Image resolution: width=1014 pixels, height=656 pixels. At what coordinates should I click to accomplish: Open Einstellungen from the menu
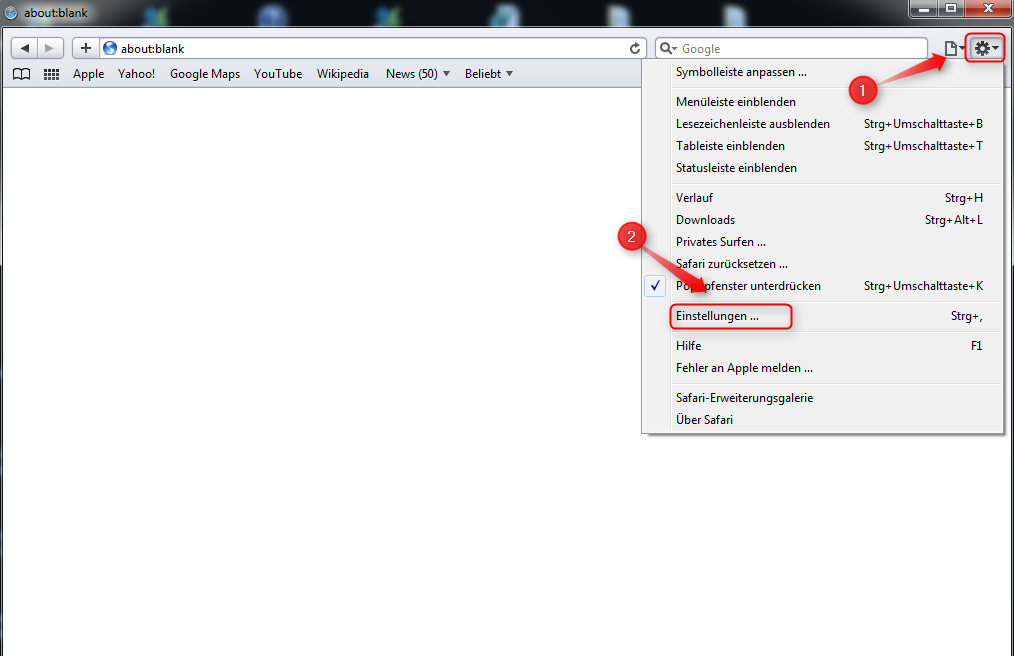point(823,316)
